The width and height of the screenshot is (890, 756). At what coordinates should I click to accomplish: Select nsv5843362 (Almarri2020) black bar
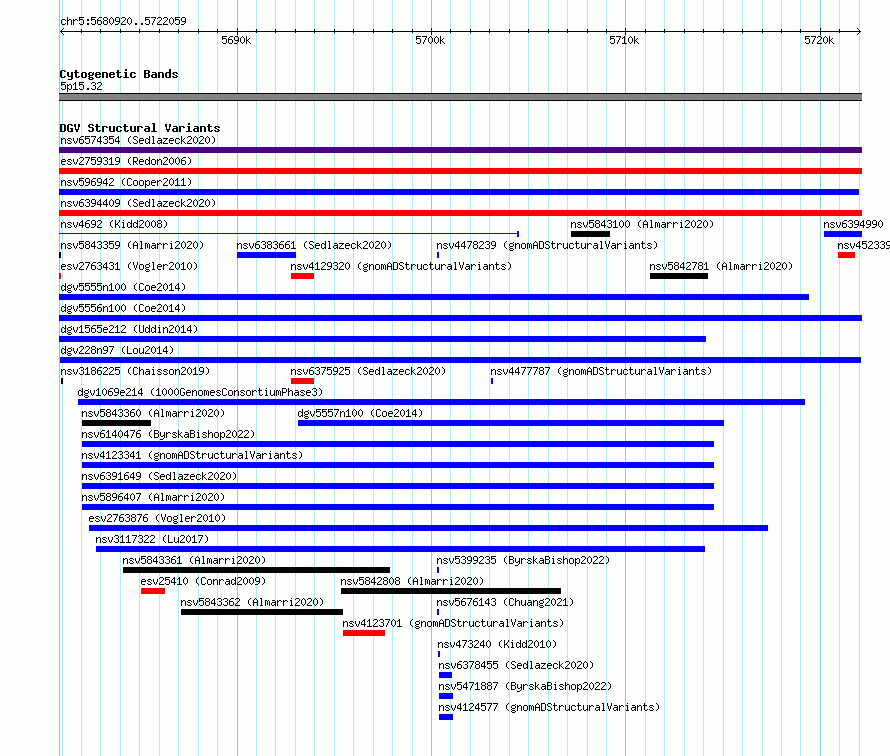262,612
